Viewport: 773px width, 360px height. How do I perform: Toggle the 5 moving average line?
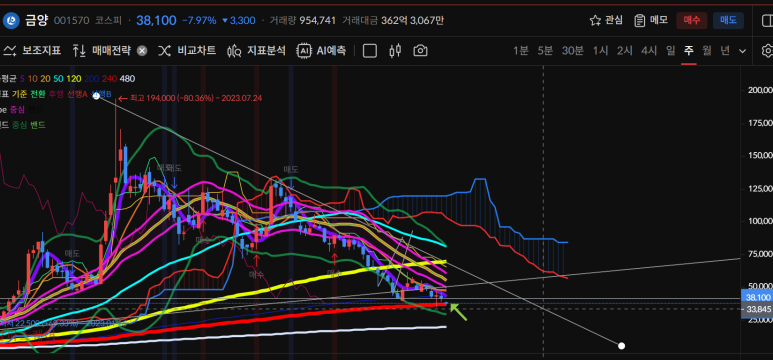point(22,78)
